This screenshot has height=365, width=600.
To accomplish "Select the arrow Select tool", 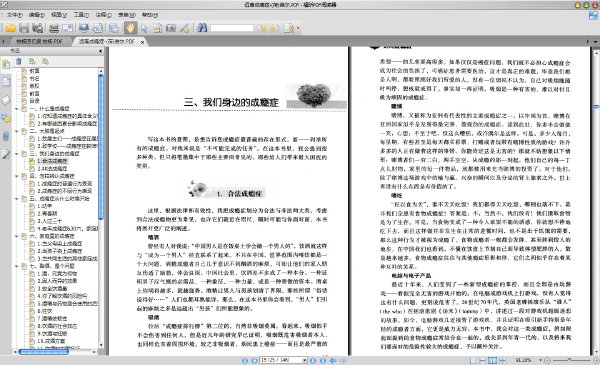I will [144, 28].
